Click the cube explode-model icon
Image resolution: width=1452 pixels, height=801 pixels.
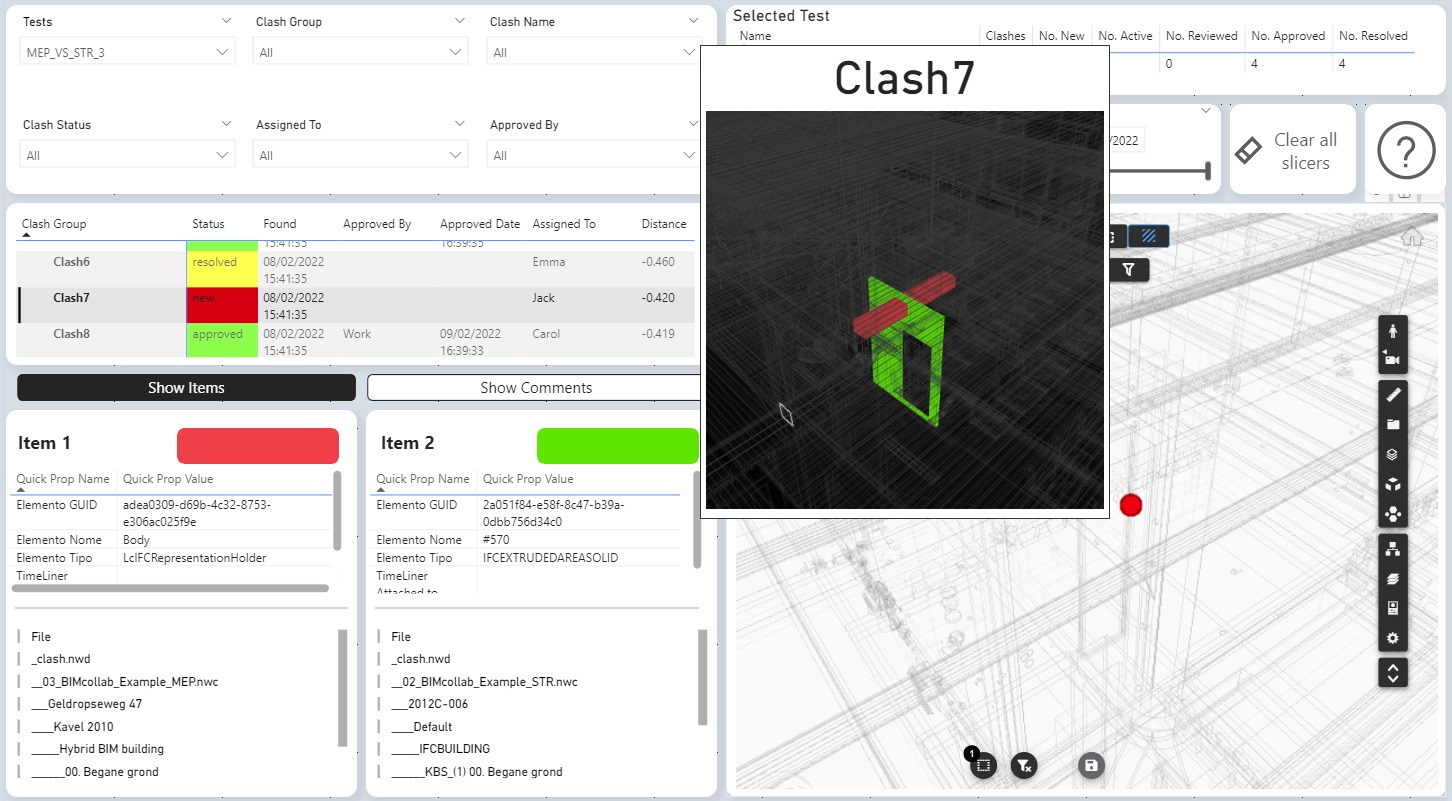pos(1393,484)
